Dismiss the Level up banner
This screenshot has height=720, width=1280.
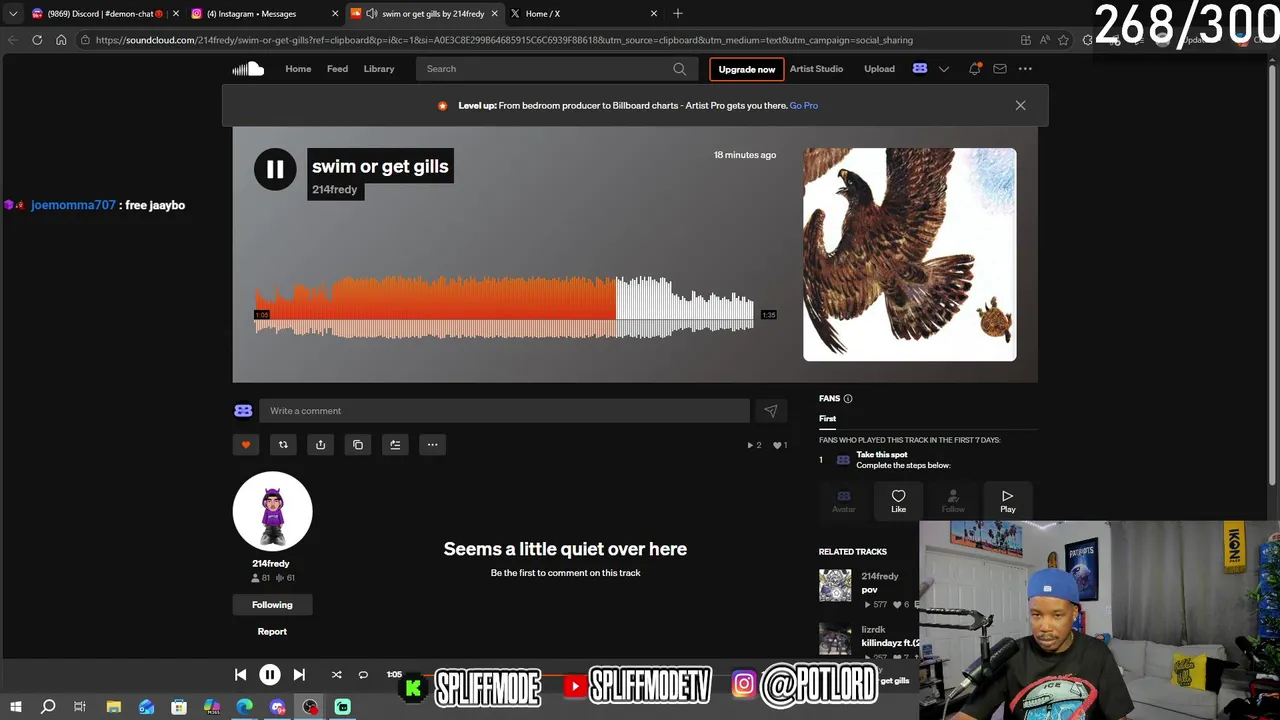1020,105
